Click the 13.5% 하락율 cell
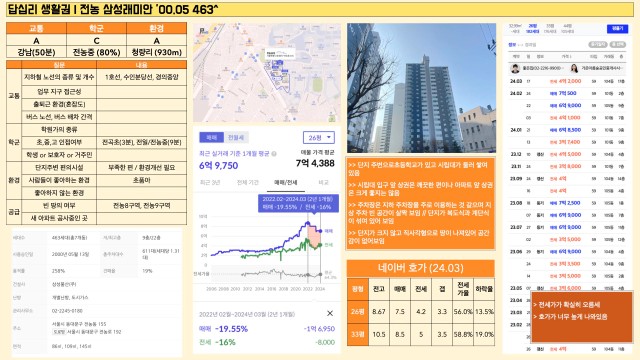This screenshot has width=640, height=360. click(484, 311)
